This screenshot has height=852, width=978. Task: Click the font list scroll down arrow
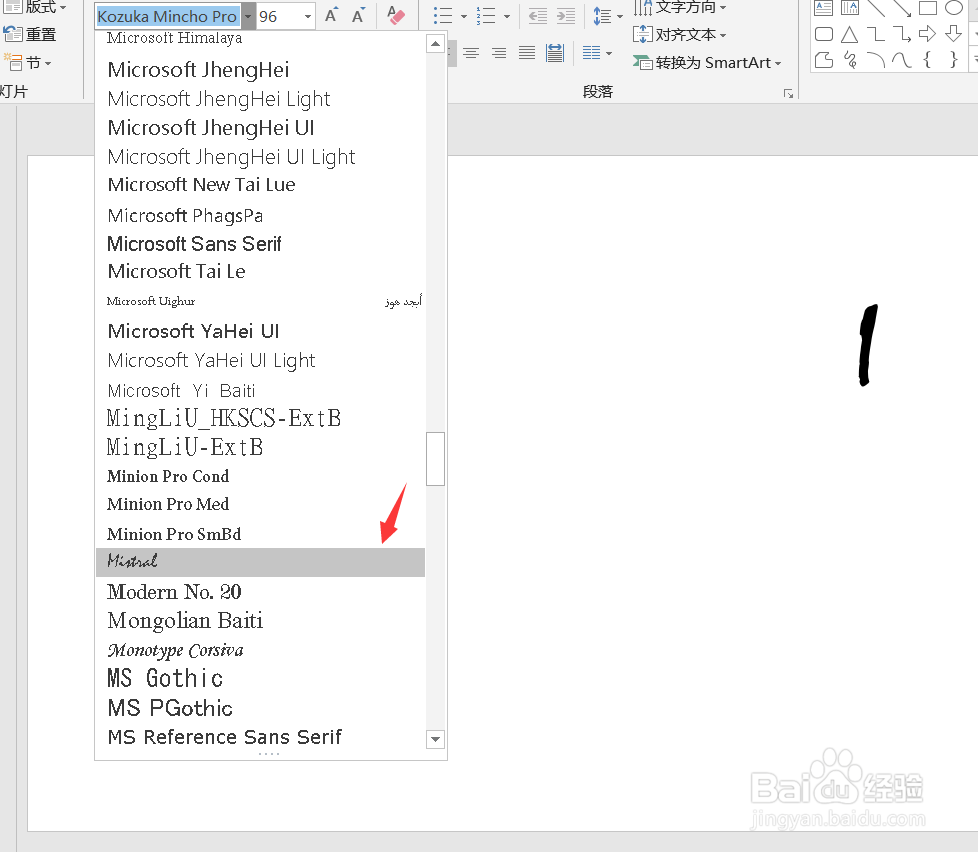click(435, 740)
